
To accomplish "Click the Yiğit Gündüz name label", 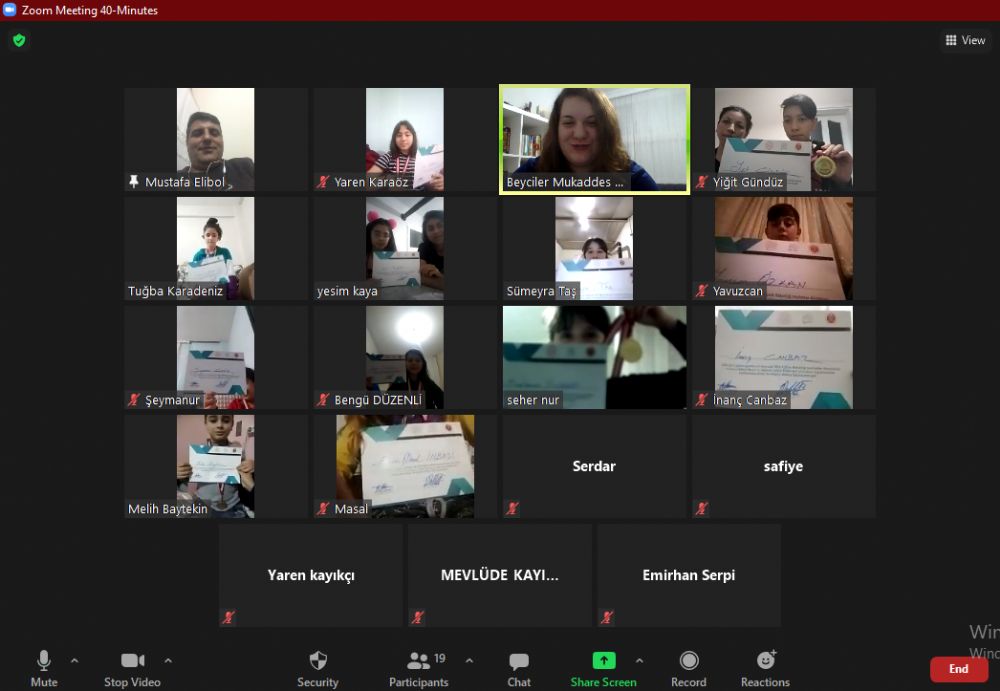I will coord(747,182).
